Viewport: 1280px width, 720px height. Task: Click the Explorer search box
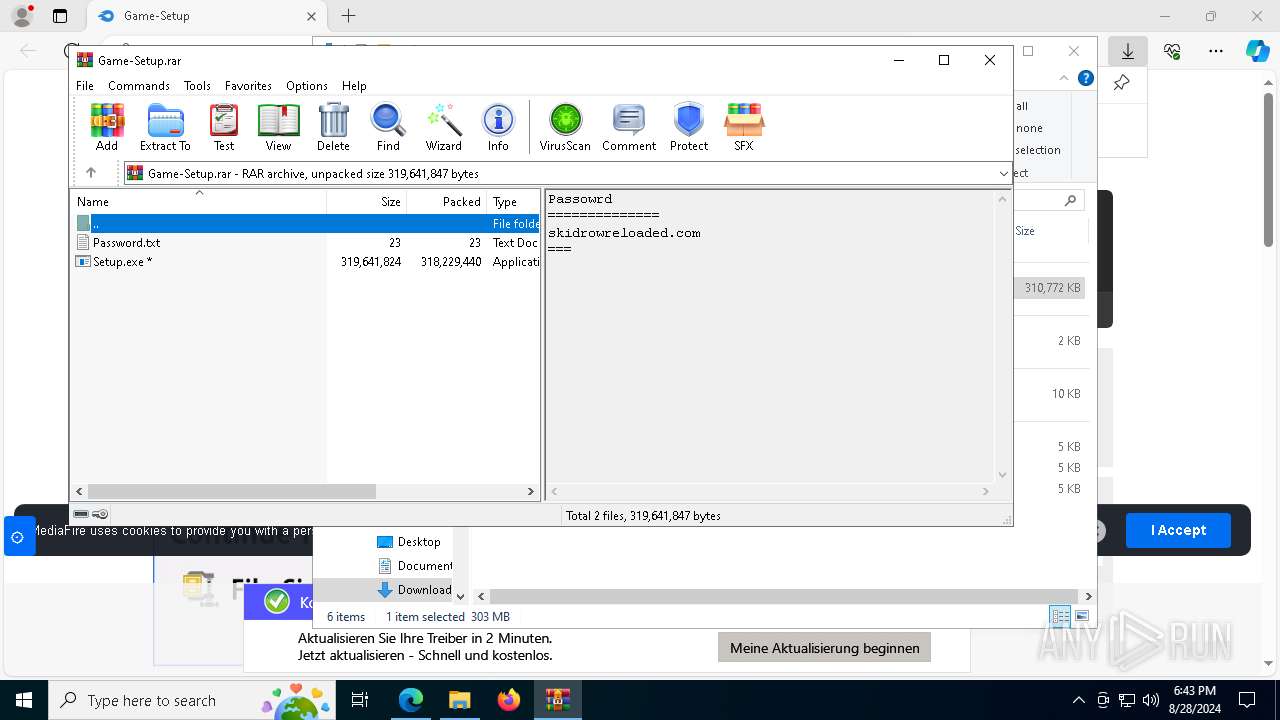coord(1050,200)
